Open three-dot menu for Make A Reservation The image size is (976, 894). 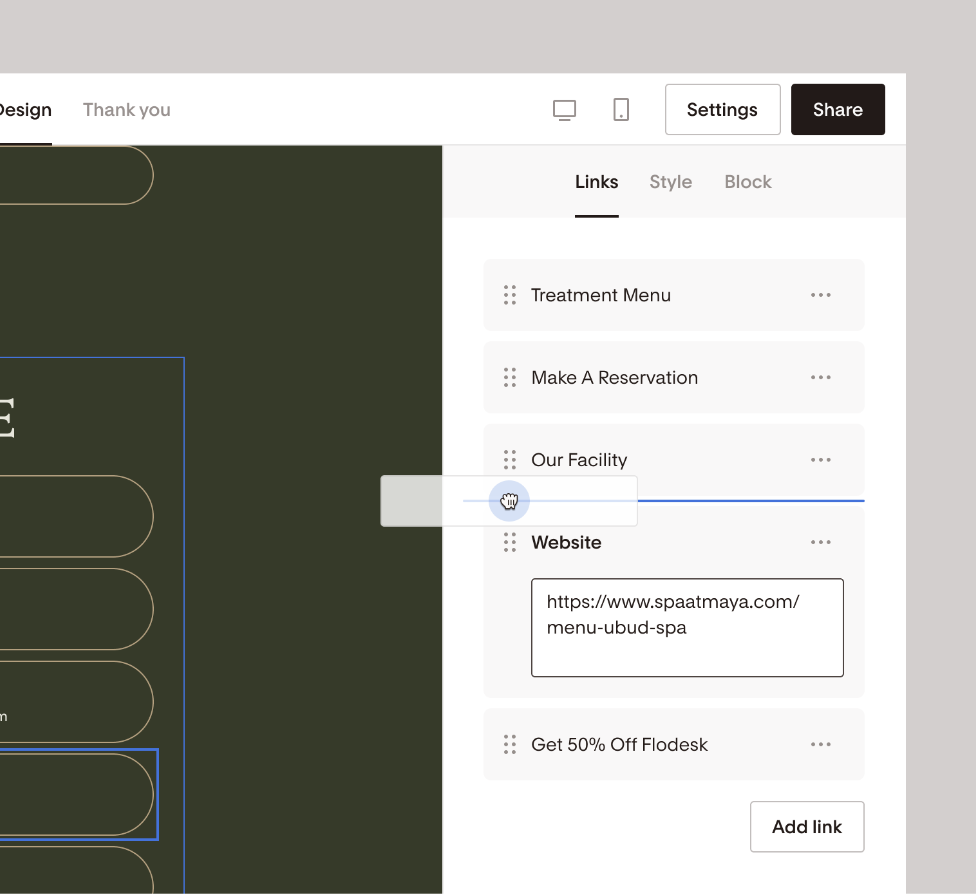coord(820,377)
